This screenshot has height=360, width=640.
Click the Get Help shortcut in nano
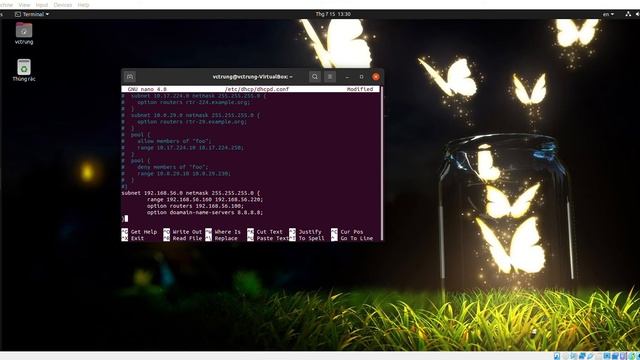(139, 231)
